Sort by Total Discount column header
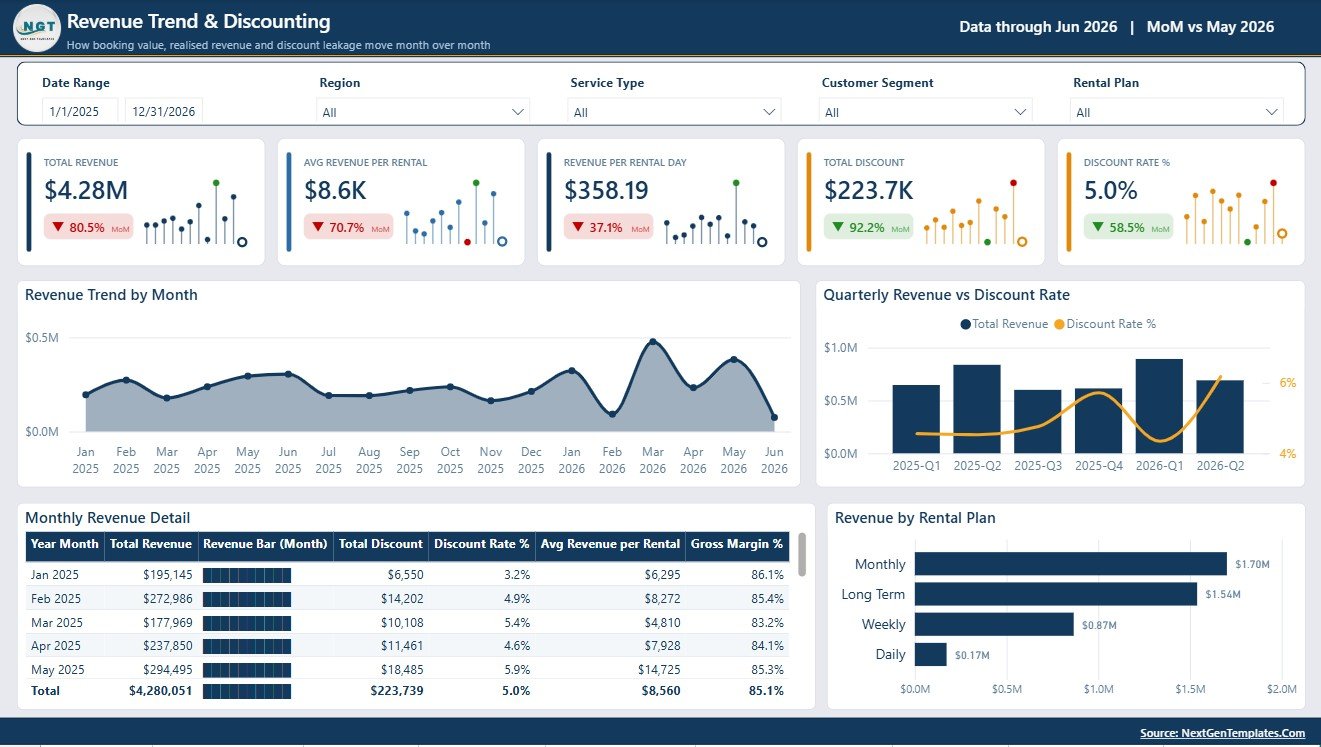 coord(381,545)
